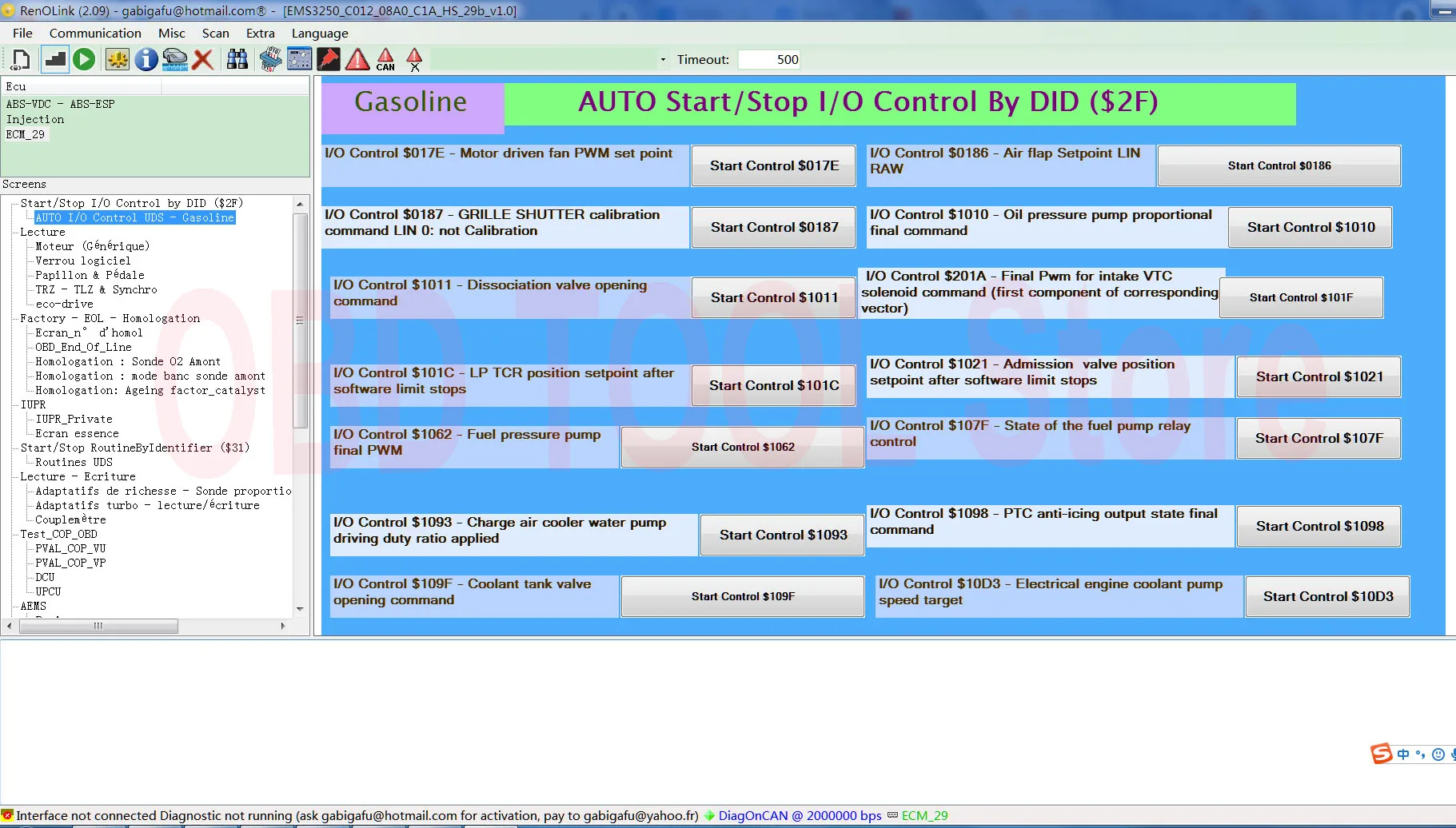1456x828 pixels.
Task: Click Start Control $107F button
Action: pos(1319,438)
